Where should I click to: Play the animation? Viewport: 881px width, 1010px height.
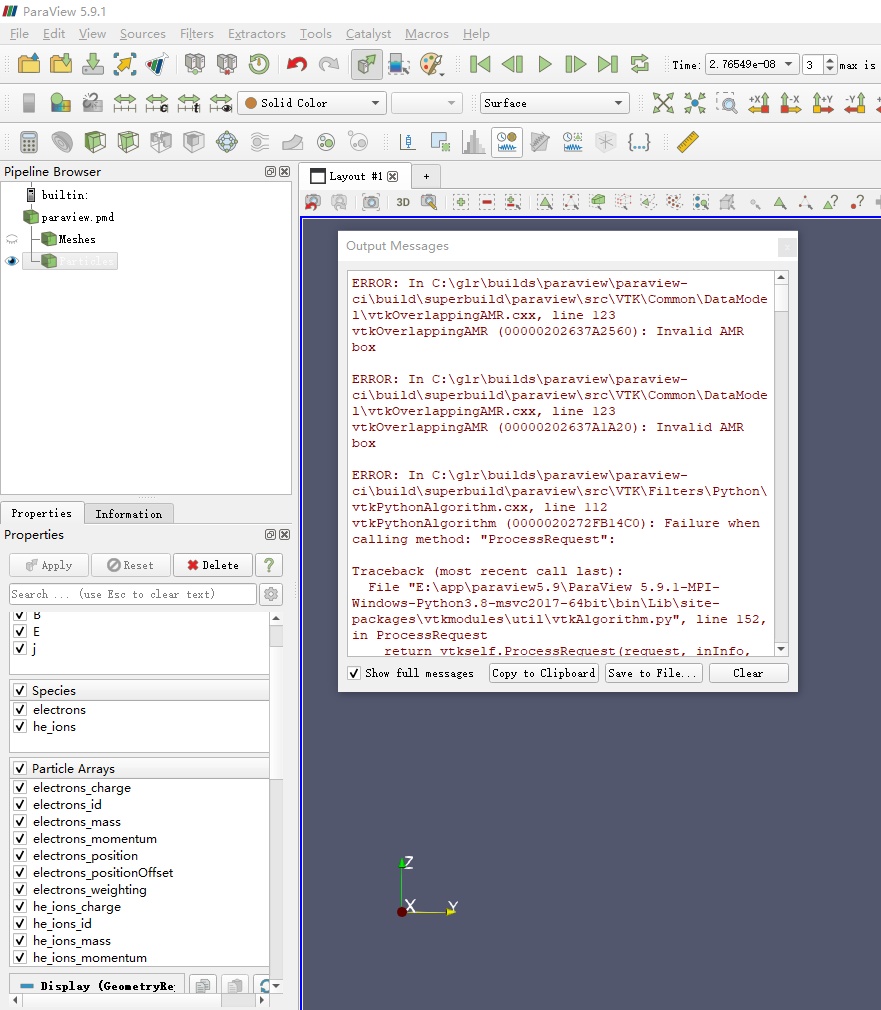[544, 64]
